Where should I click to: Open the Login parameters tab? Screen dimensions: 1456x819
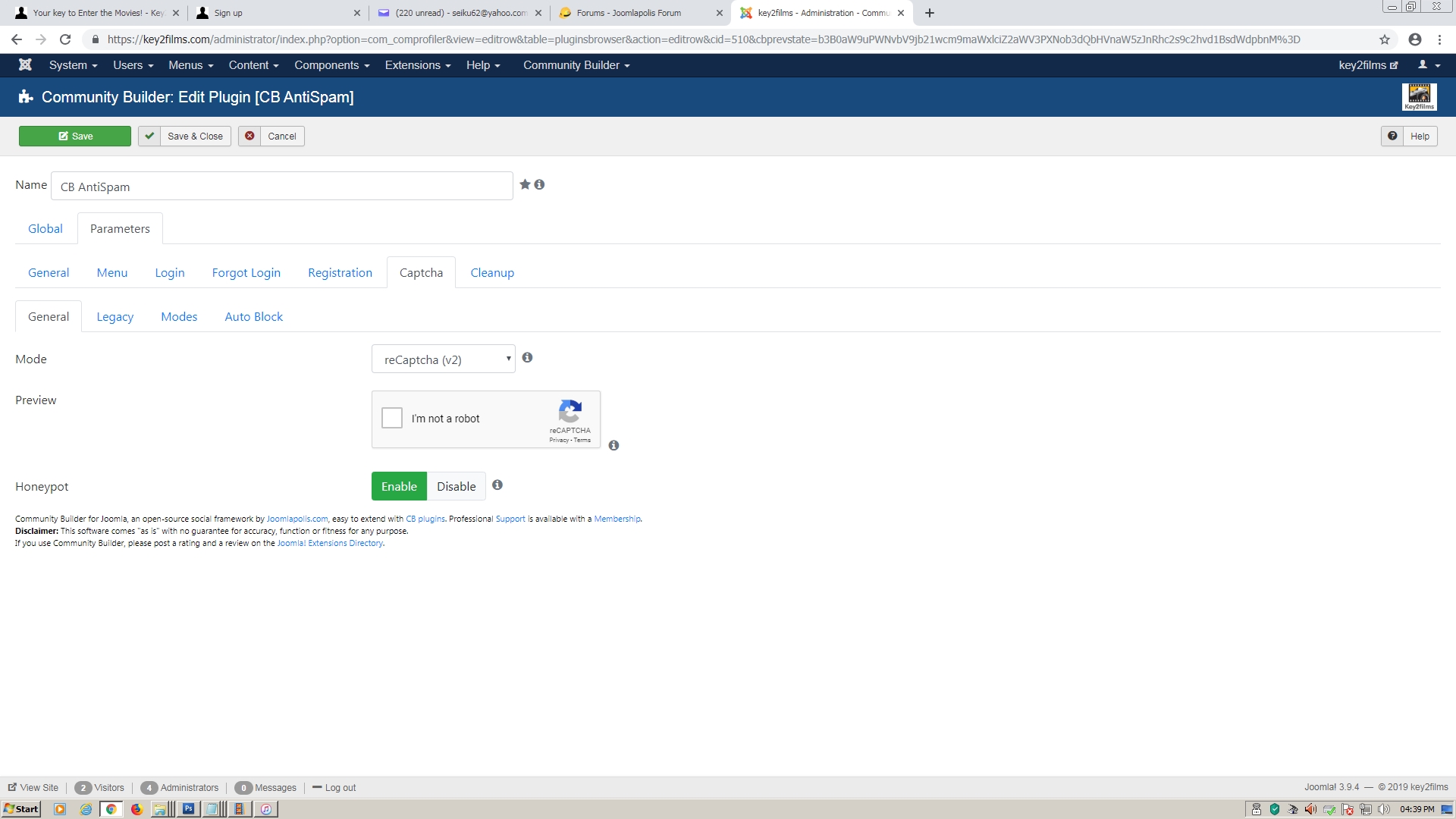click(170, 272)
